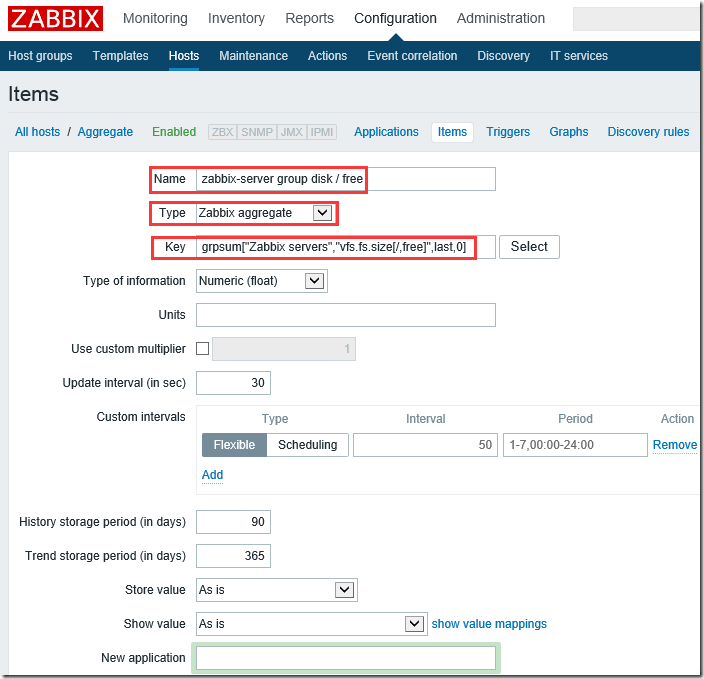704x679 pixels.
Task: Click the History storage period field
Action: point(233,522)
